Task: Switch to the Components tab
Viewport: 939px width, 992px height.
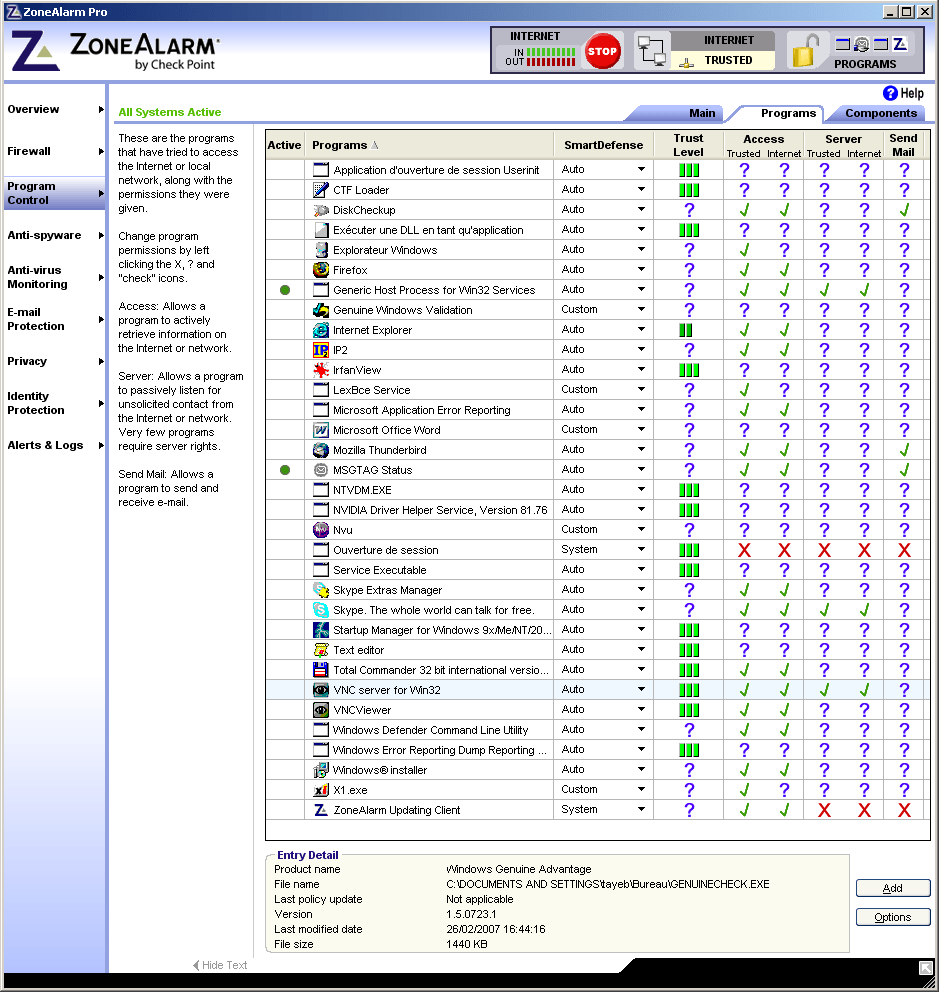Action: [881, 113]
